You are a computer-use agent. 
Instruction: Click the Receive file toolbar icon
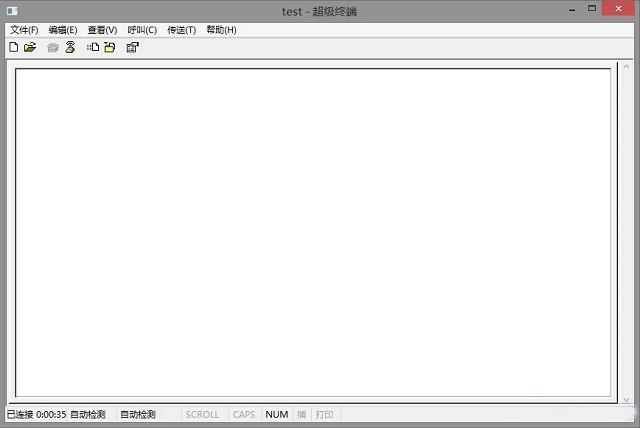coord(110,47)
